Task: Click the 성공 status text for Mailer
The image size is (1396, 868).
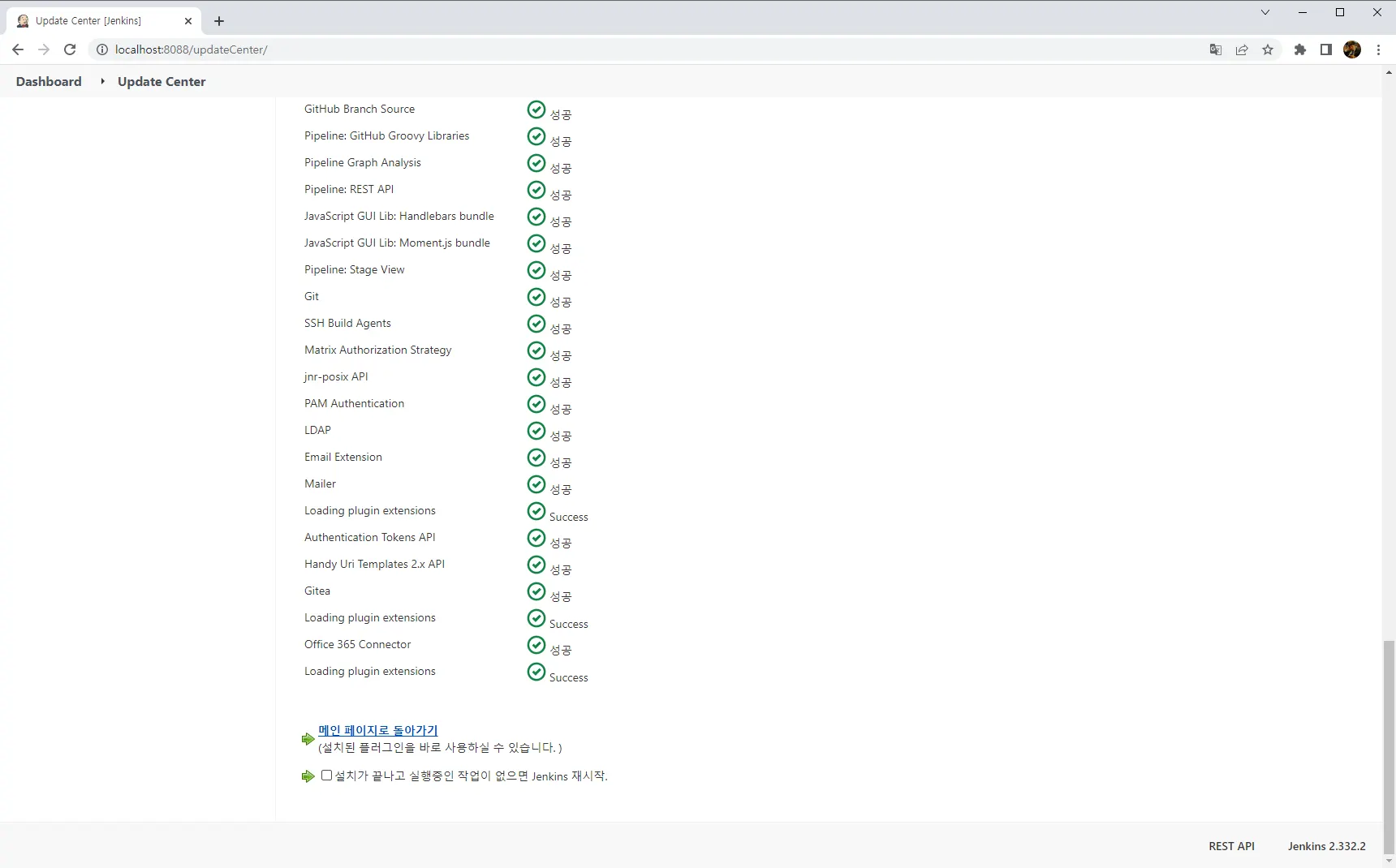Action: [x=561, y=489]
